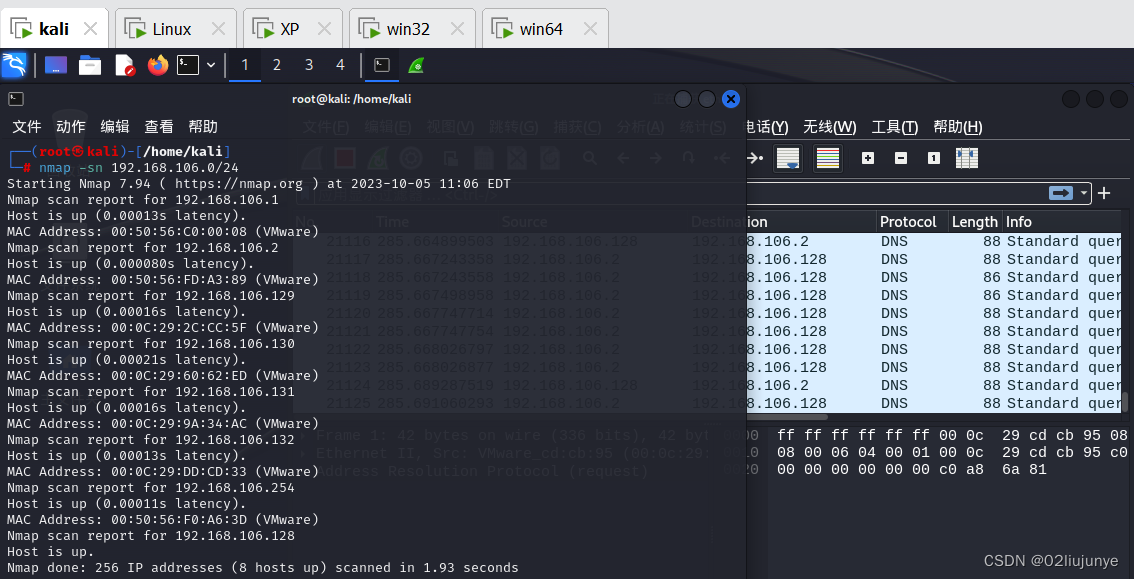1134x579 pixels.
Task: Open the file manager from the panel
Action: 90,65
